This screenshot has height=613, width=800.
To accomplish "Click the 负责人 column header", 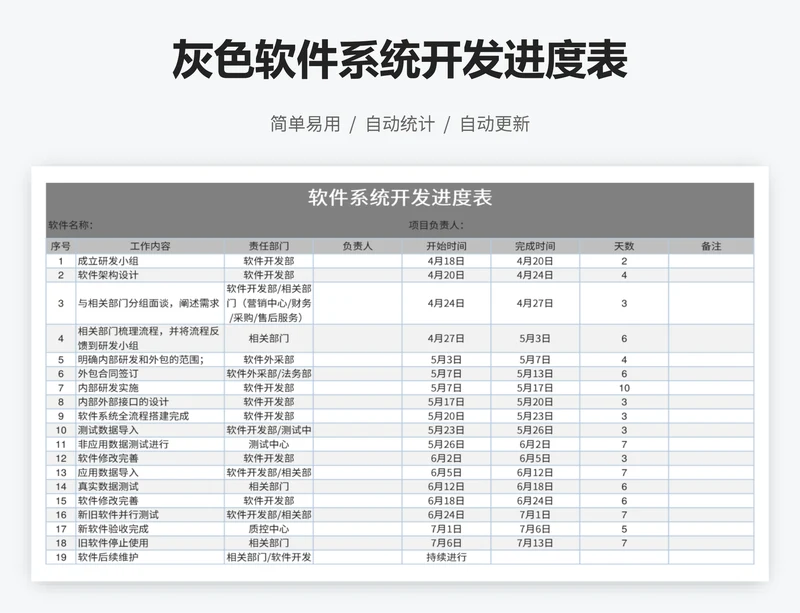I will coord(358,246).
